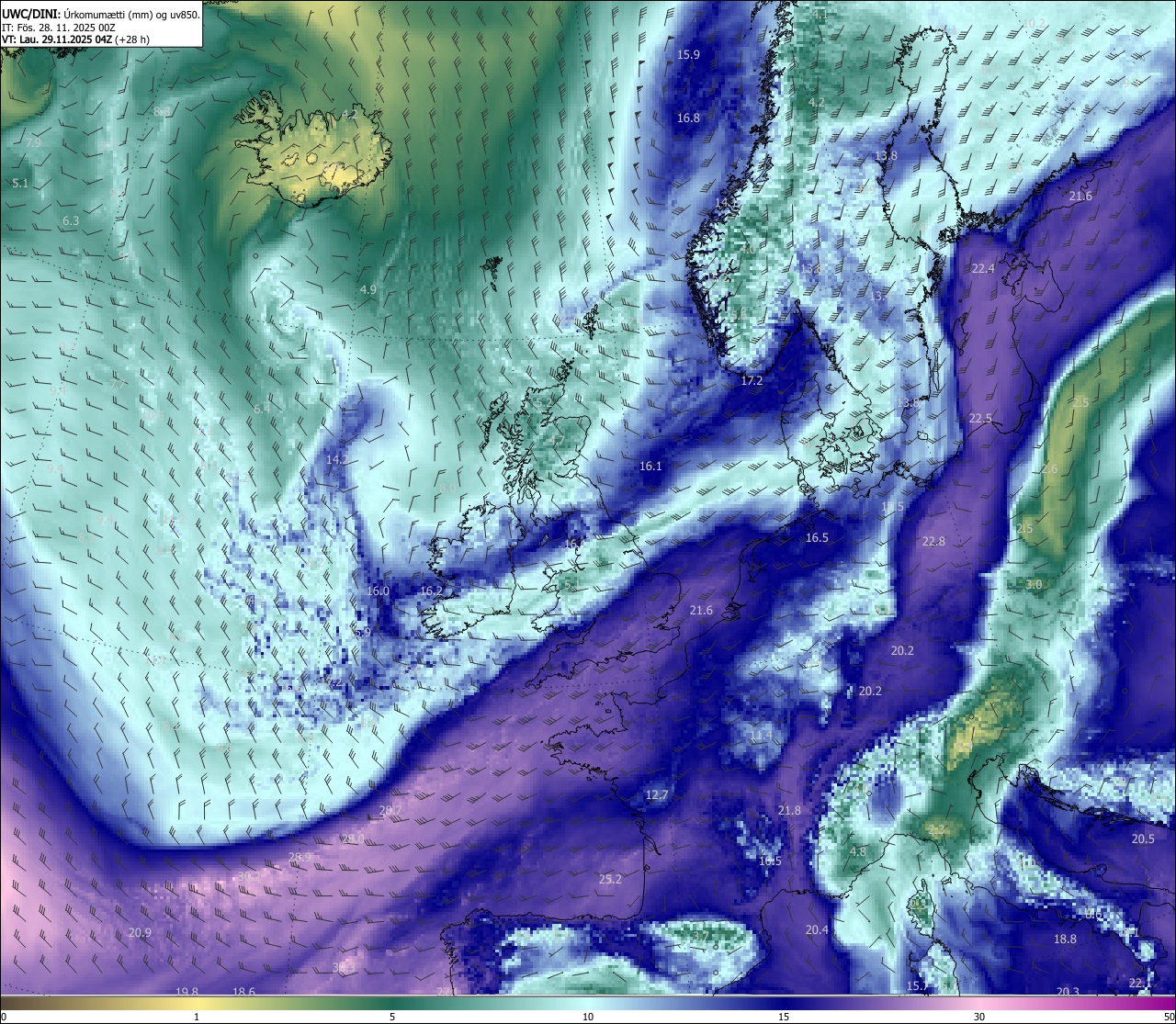Click the 22.8 value on the map
Viewport: 1176px width, 1024px height.
[933, 541]
